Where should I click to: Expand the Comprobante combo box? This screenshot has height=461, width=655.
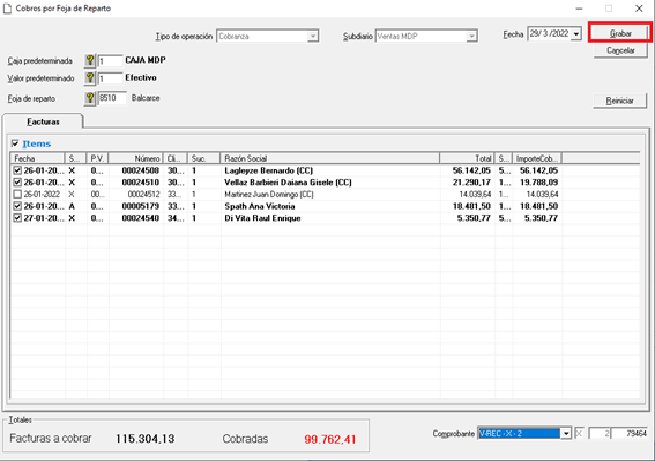pyautogui.click(x=566, y=433)
